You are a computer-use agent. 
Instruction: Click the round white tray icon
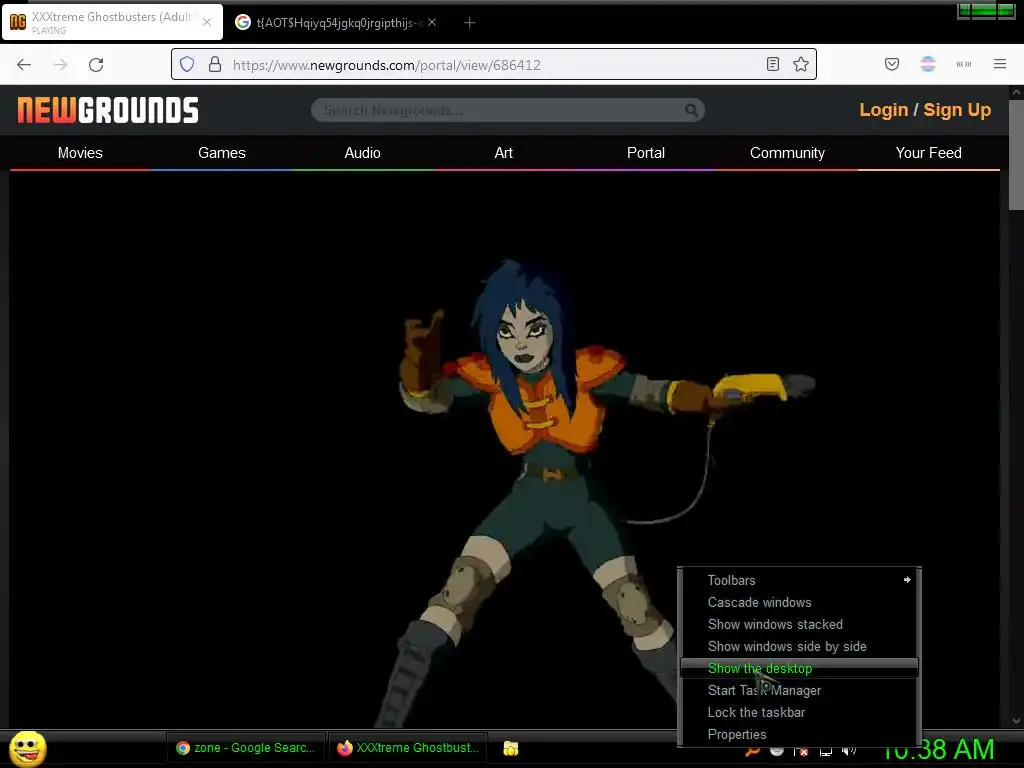(776, 751)
